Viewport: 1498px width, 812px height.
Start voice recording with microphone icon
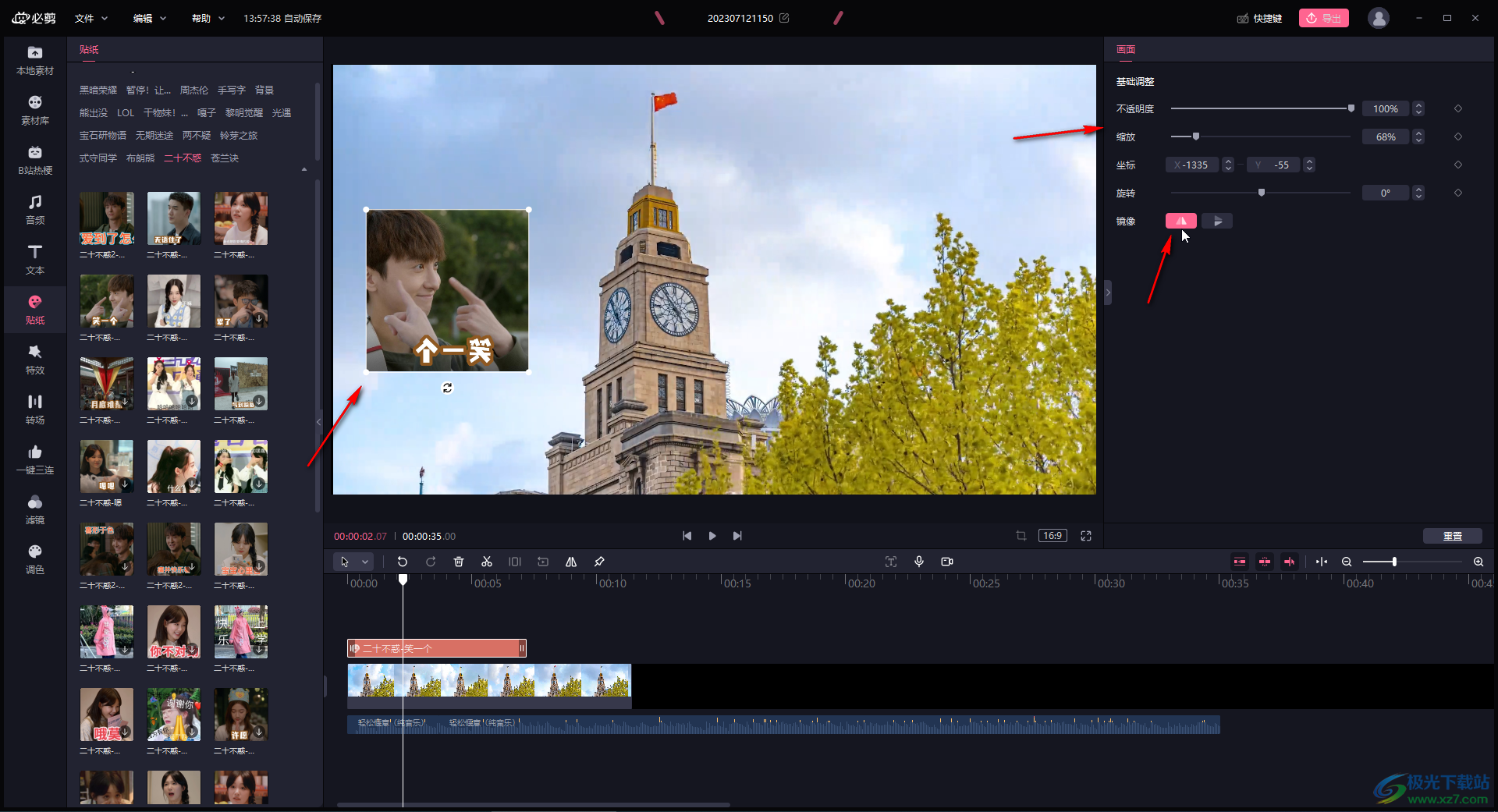click(x=919, y=562)
